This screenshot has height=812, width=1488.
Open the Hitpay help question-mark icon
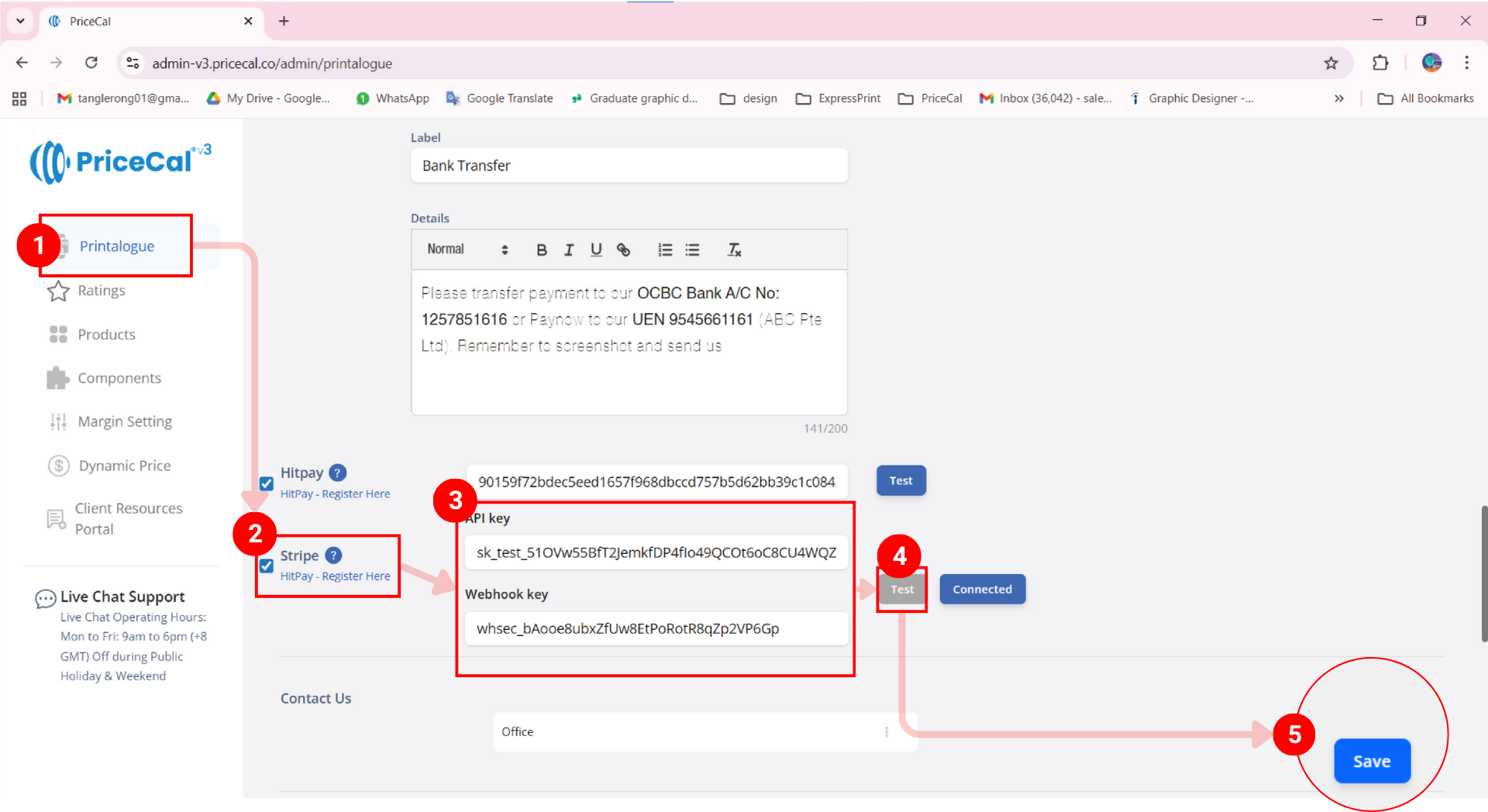(337, 473)
